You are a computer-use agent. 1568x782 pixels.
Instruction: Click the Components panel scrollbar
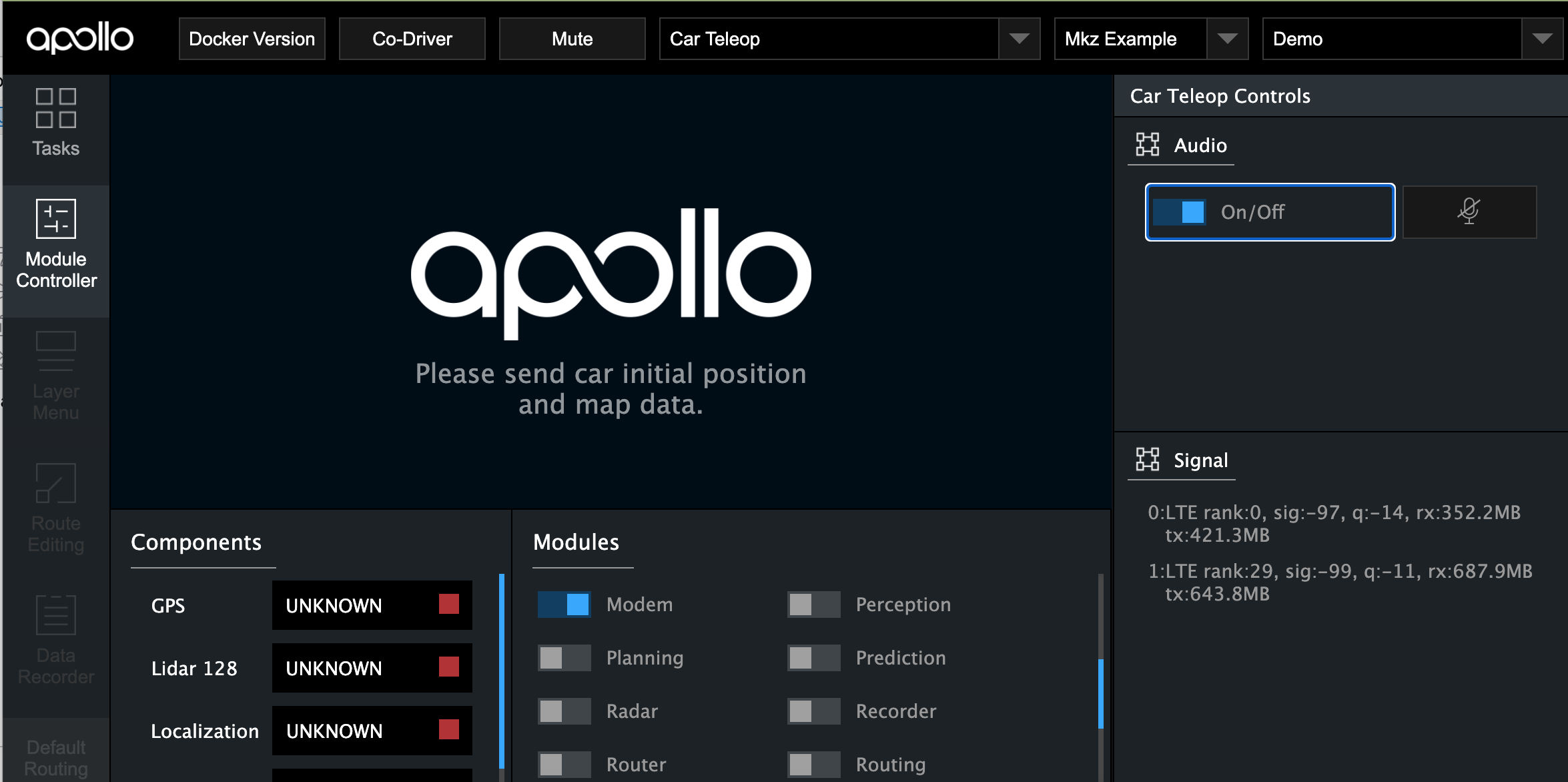[x=502, y=671]
